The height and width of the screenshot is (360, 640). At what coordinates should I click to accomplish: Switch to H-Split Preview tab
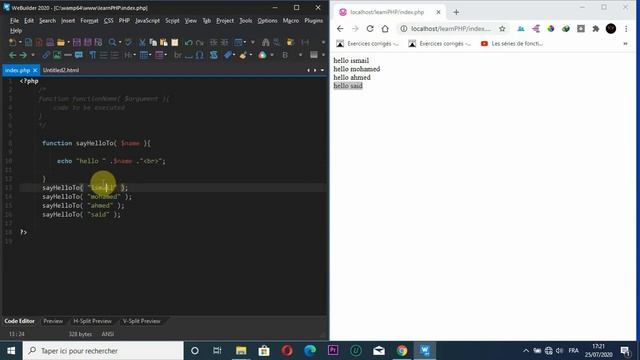[x=92, y=321]
